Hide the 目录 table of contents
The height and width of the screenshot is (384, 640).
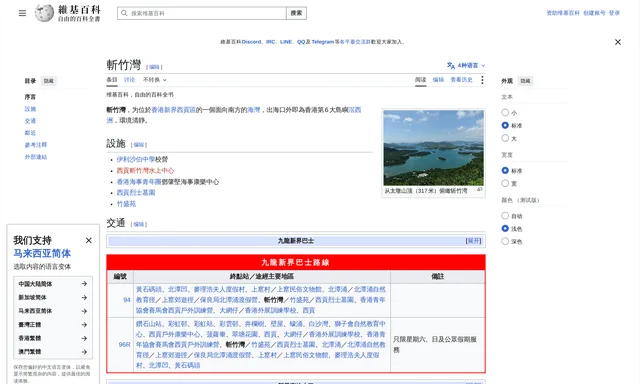click(49, 81)
